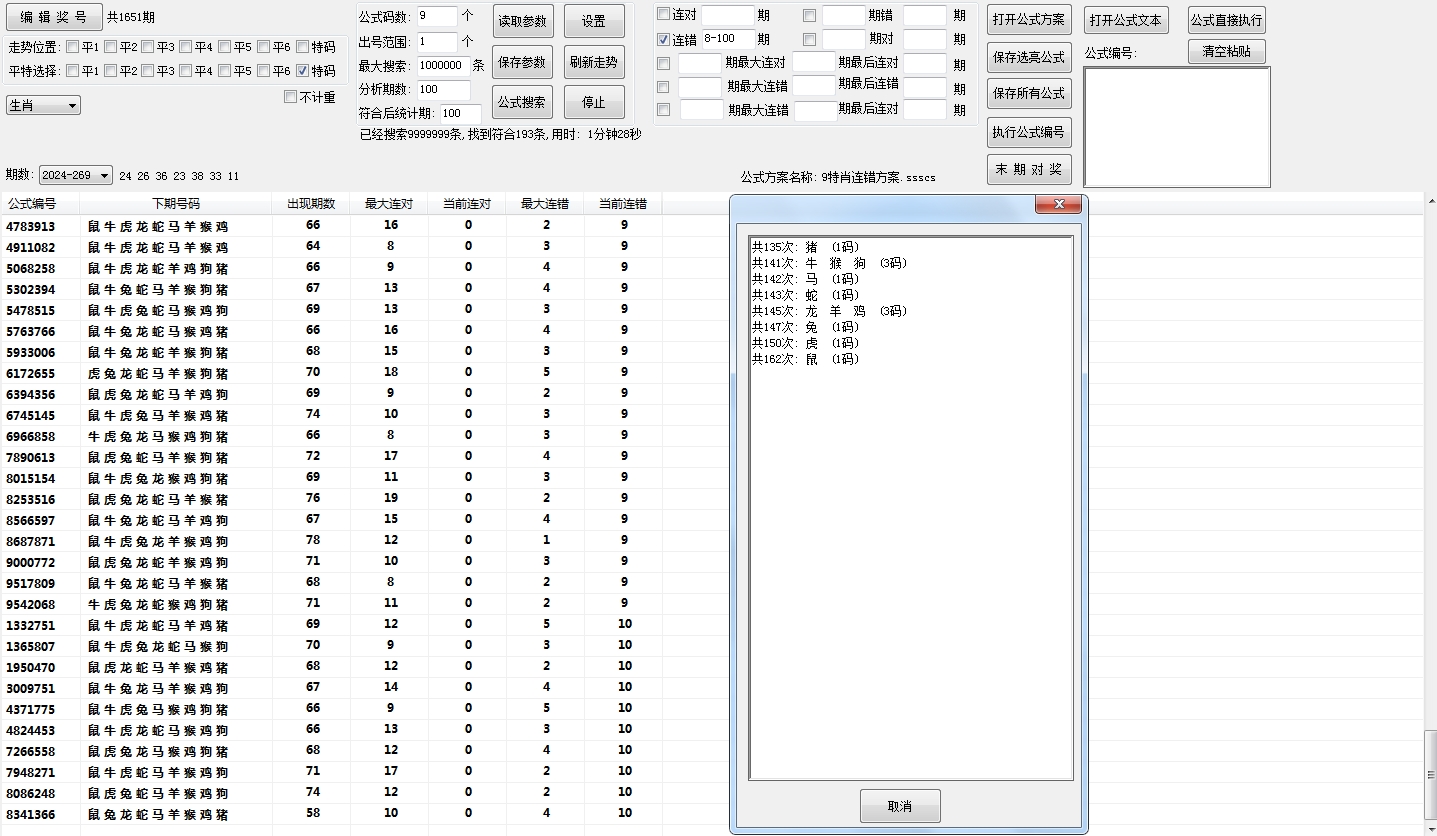Click the 编辑奖号 button

coord(55,17)
